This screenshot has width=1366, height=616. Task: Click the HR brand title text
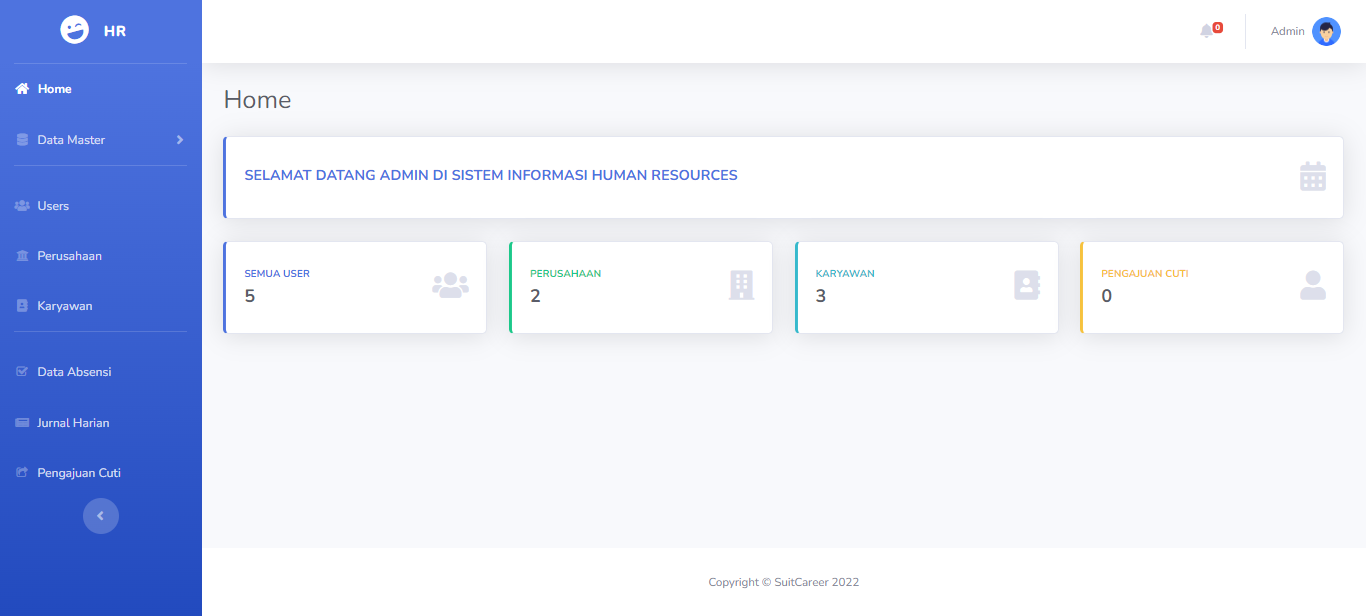pos(115,31)
